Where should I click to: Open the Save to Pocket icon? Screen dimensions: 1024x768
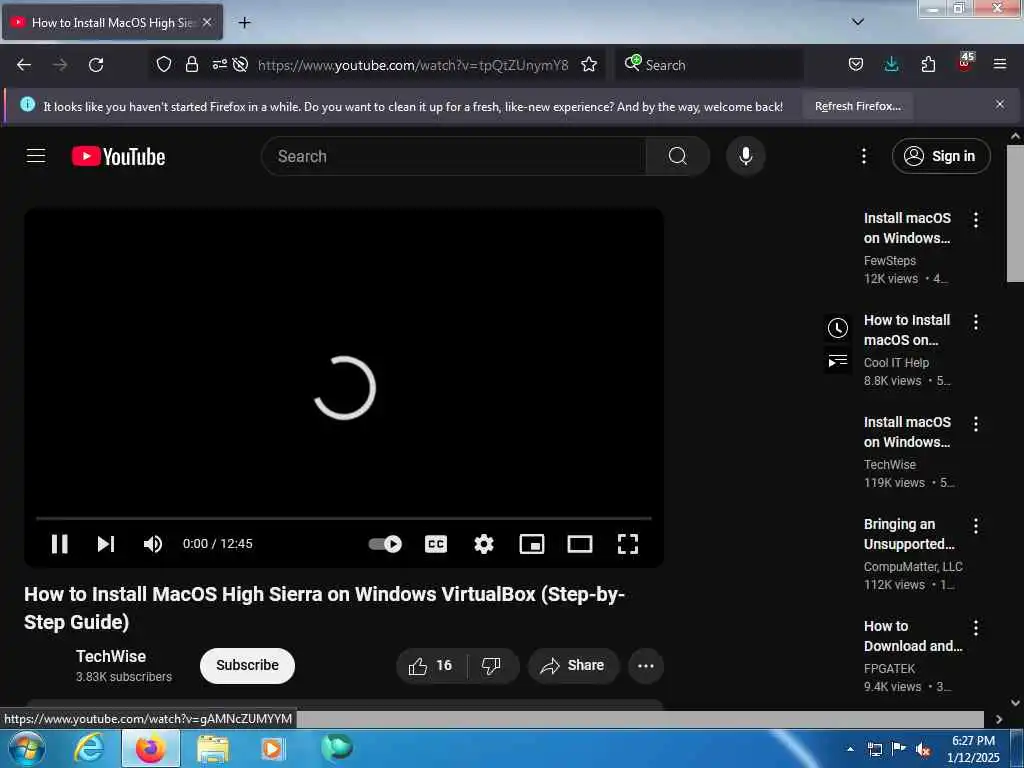click(856, 64)
